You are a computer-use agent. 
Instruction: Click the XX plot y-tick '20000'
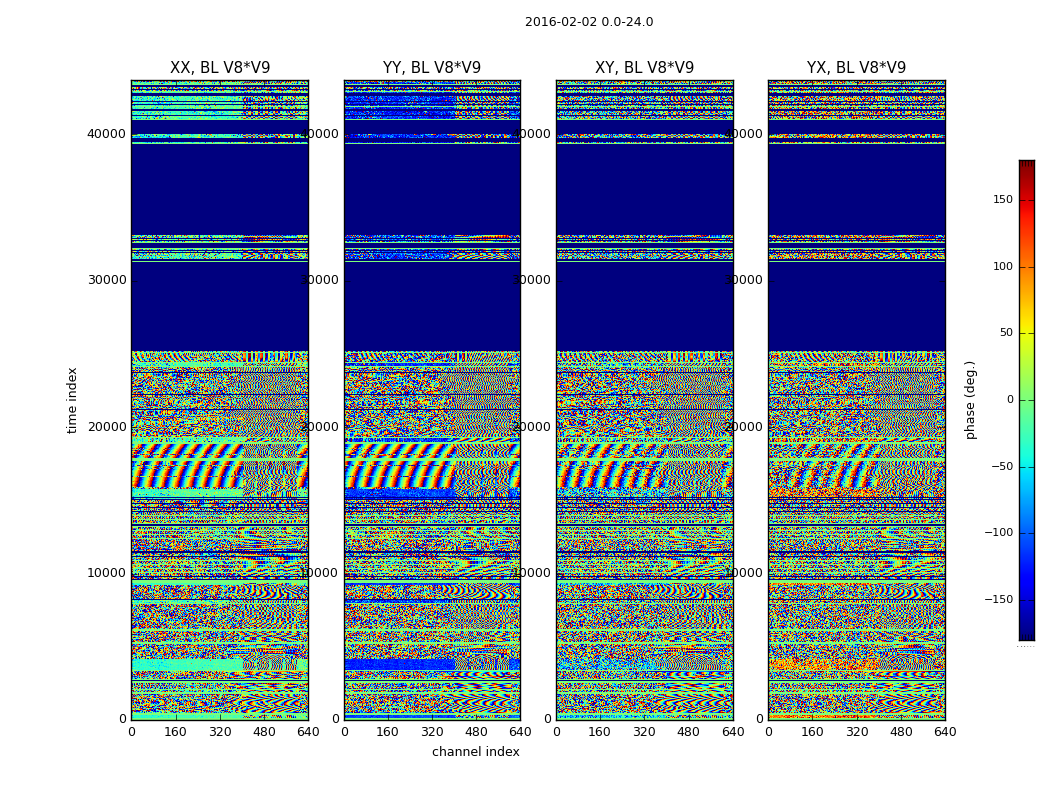pos(106,426)
